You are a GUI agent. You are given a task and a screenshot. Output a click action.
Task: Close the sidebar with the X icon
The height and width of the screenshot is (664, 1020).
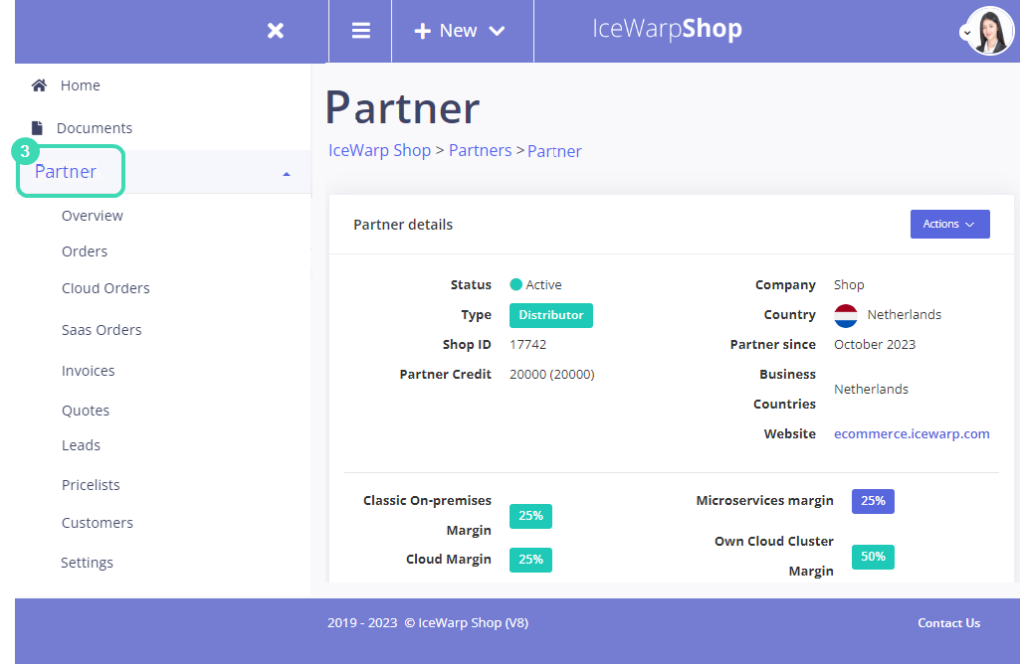[275, 31]
